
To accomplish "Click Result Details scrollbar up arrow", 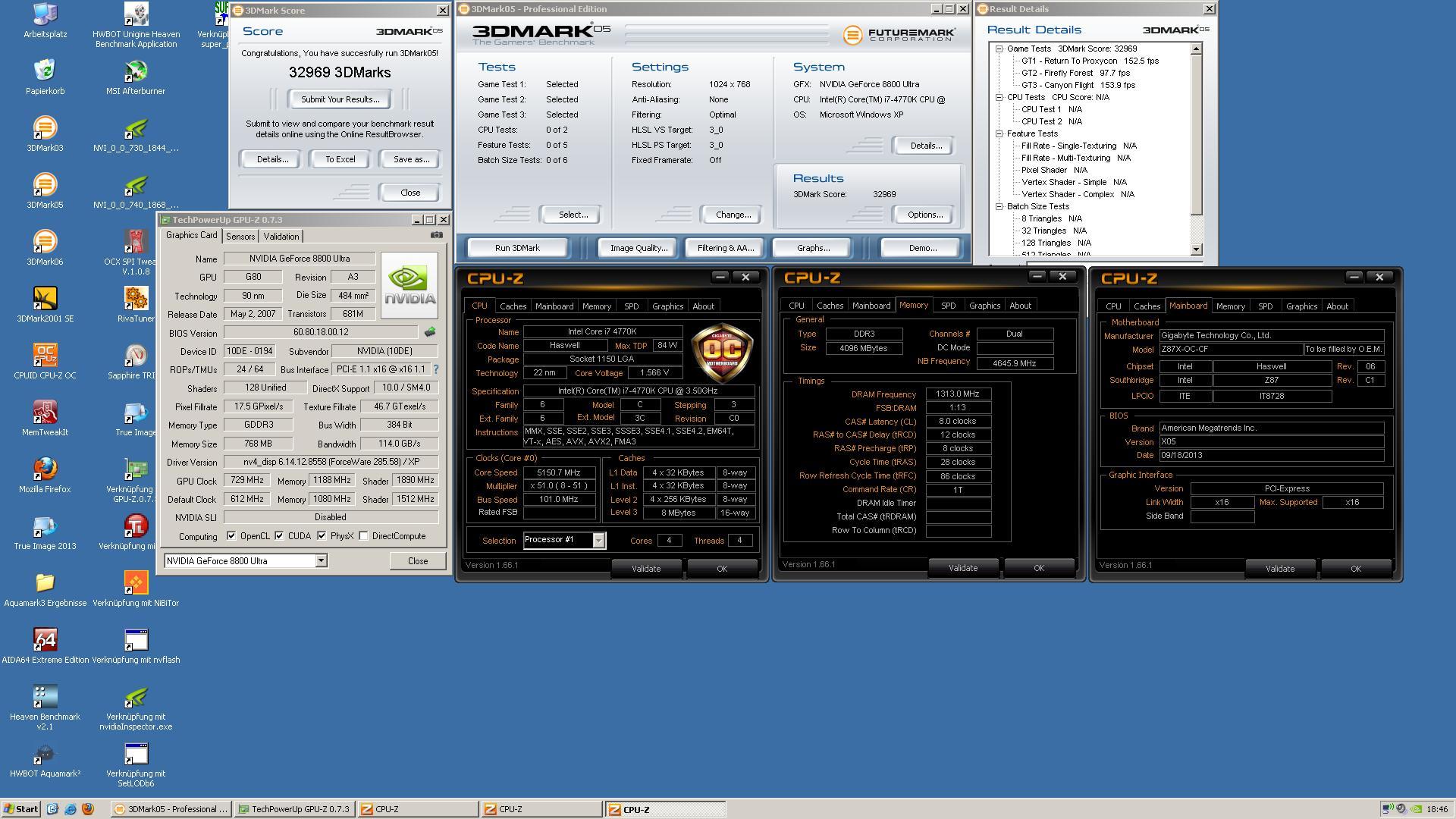I will click(1197, 49).
